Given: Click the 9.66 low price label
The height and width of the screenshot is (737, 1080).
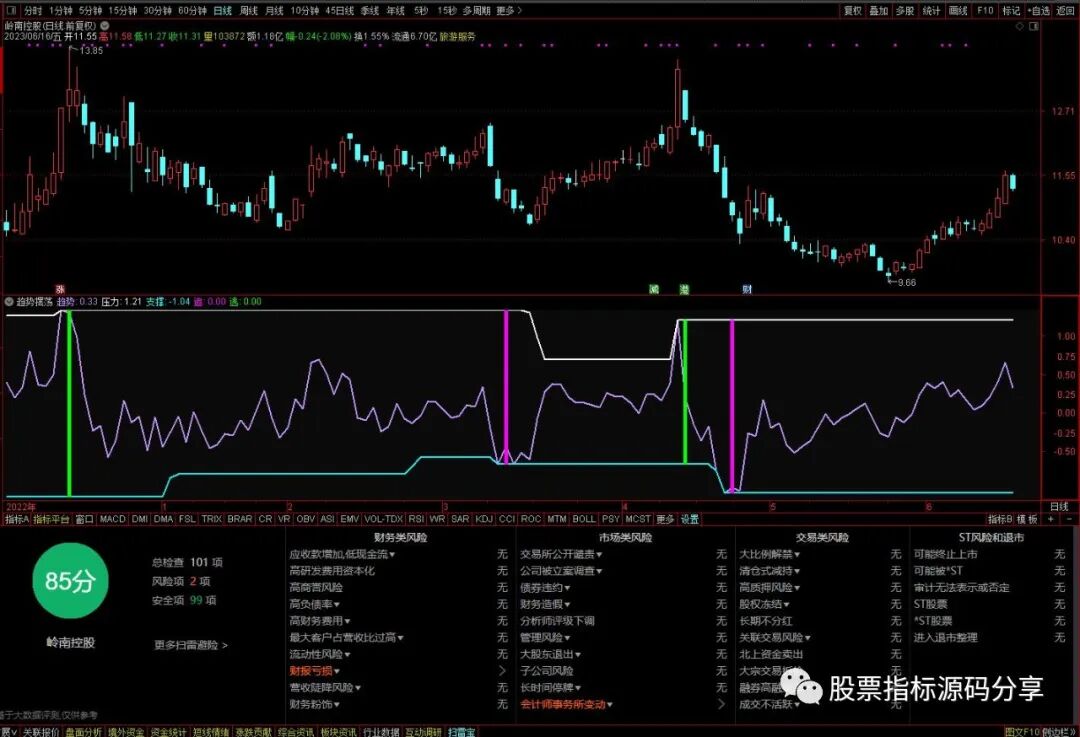Looking at the screenshot, I should (x=907, y=282).
